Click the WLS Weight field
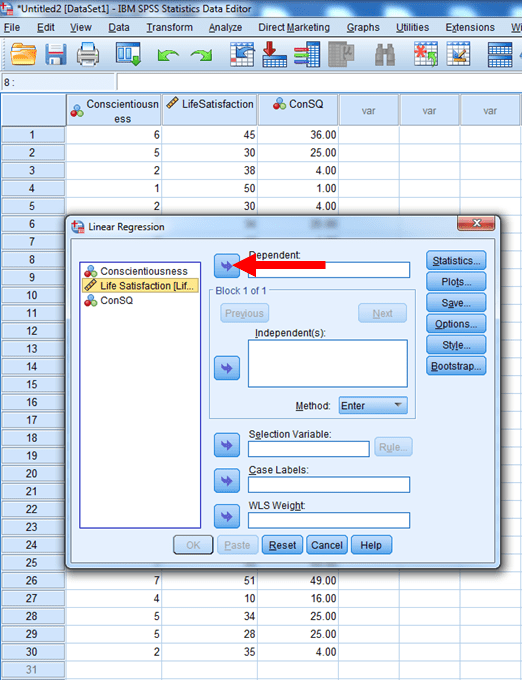This screenshot has width=522, height=680. tap(329, 520)
